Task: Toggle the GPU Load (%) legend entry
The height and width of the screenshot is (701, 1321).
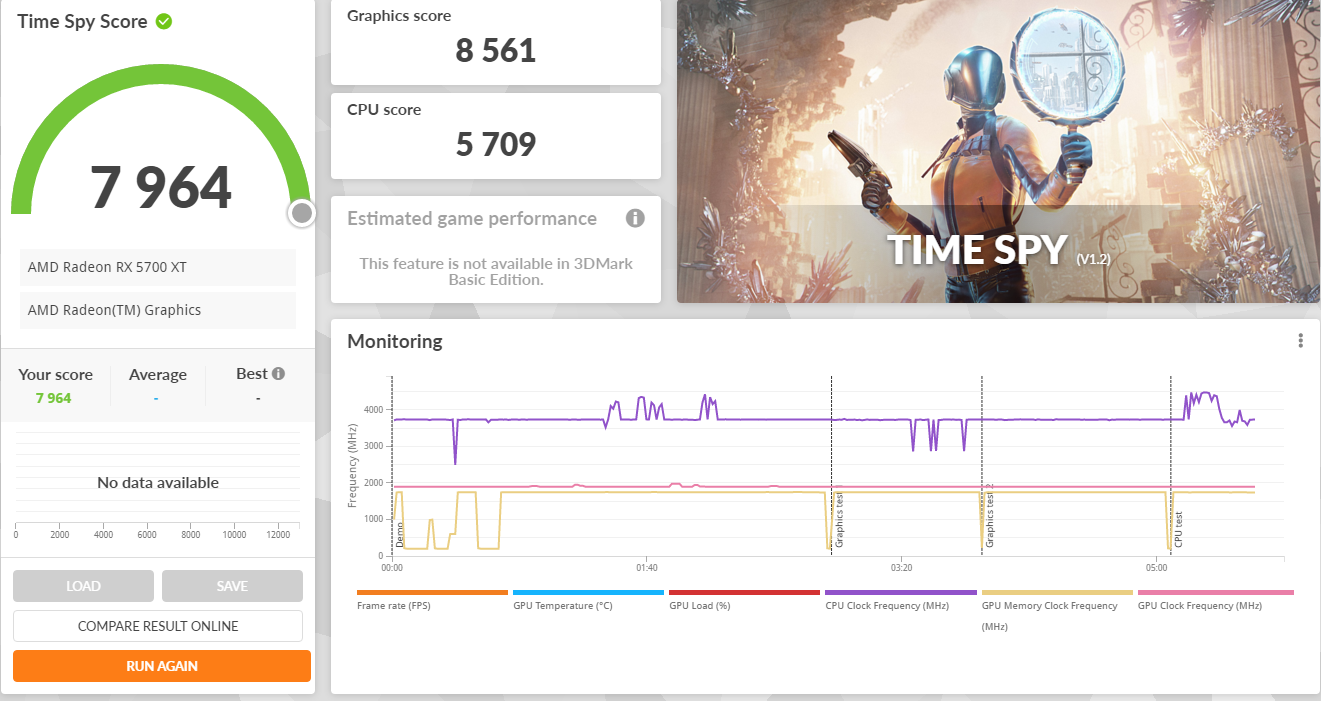Action: (744, 600)
